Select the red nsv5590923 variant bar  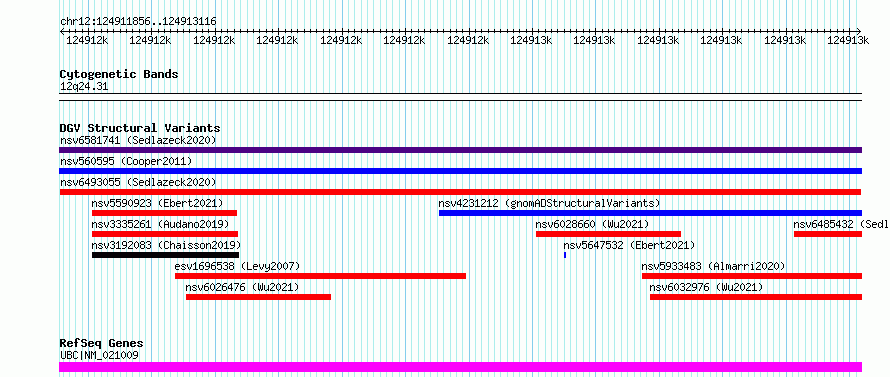pos(164,213)
